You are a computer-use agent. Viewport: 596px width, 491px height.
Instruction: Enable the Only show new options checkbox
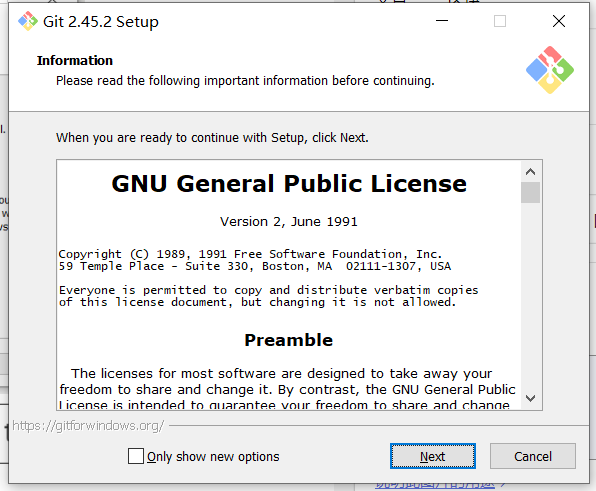pos(136,456)
